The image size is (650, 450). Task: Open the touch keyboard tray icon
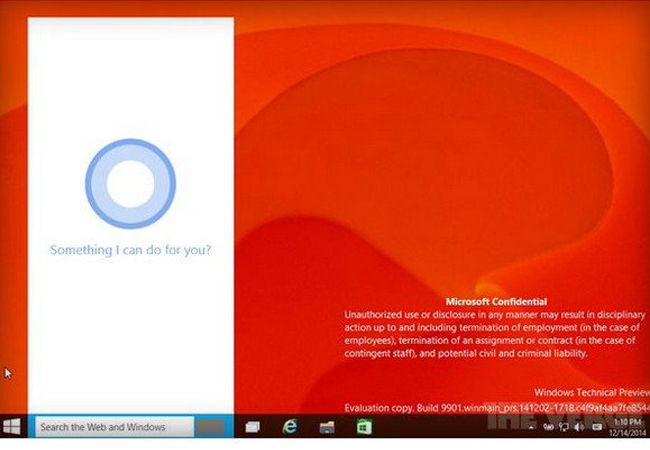tap(597, 427)
